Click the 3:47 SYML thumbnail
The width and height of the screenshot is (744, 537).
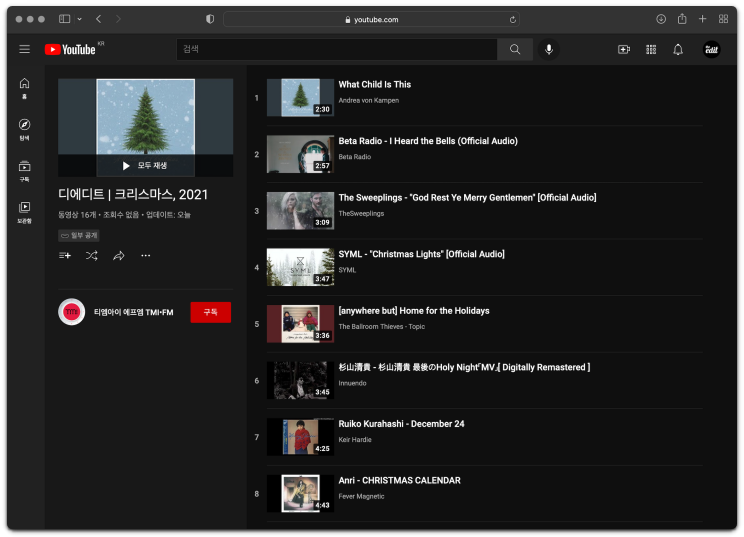coord(300,267)
